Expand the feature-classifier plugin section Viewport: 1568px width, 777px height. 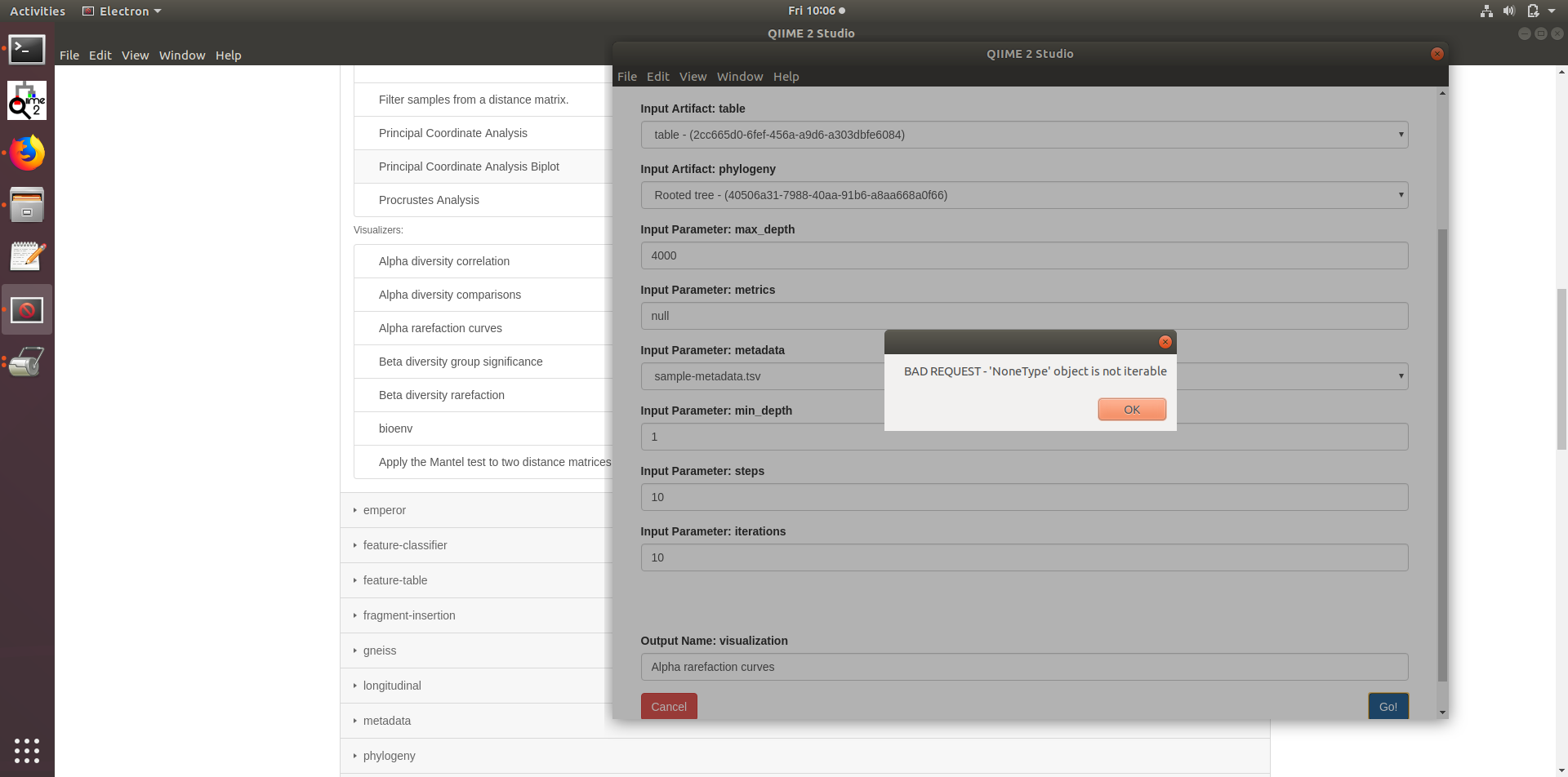coord(405,545)
